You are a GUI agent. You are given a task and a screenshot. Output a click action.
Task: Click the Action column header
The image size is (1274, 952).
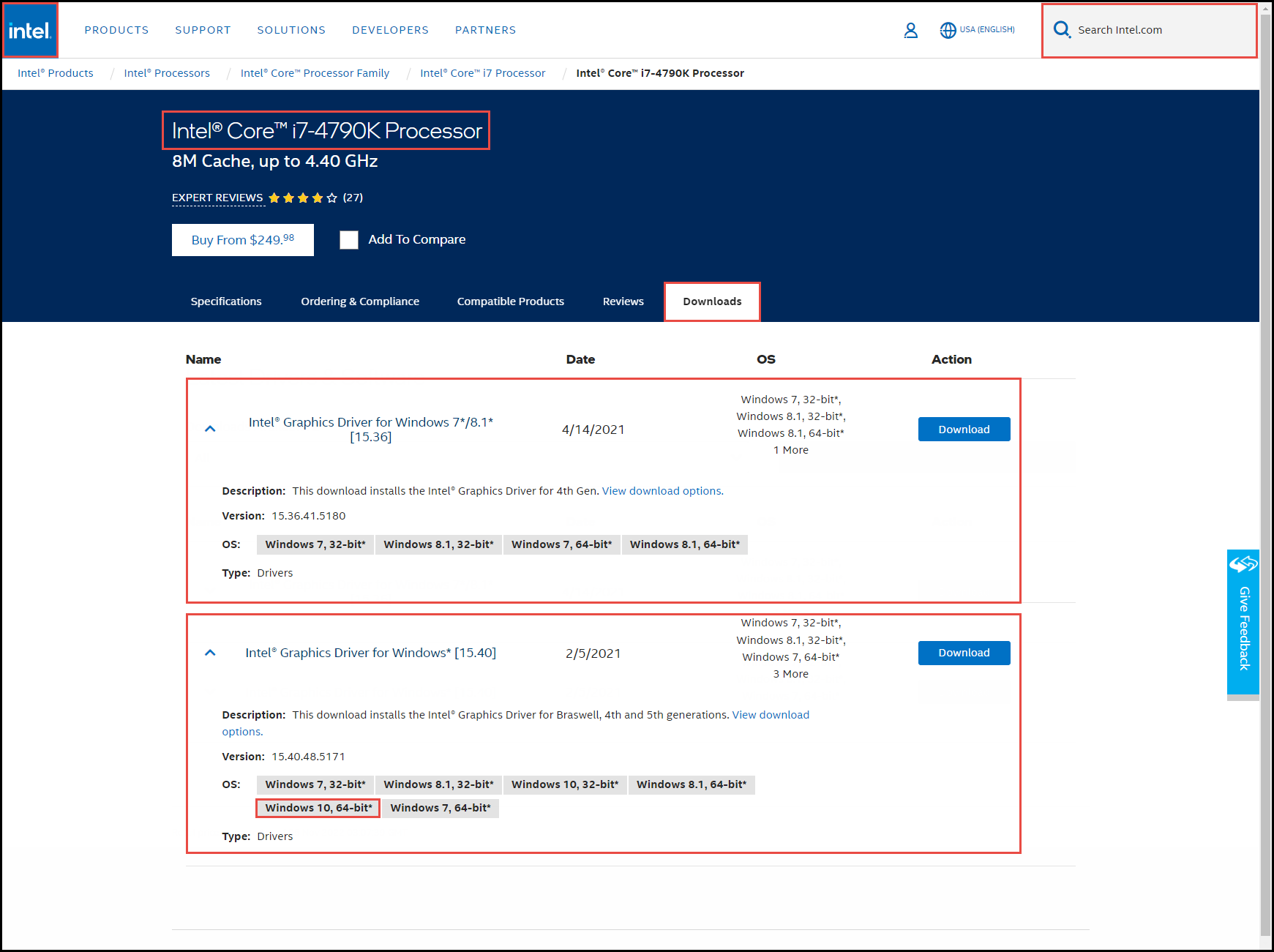point(951,359)
